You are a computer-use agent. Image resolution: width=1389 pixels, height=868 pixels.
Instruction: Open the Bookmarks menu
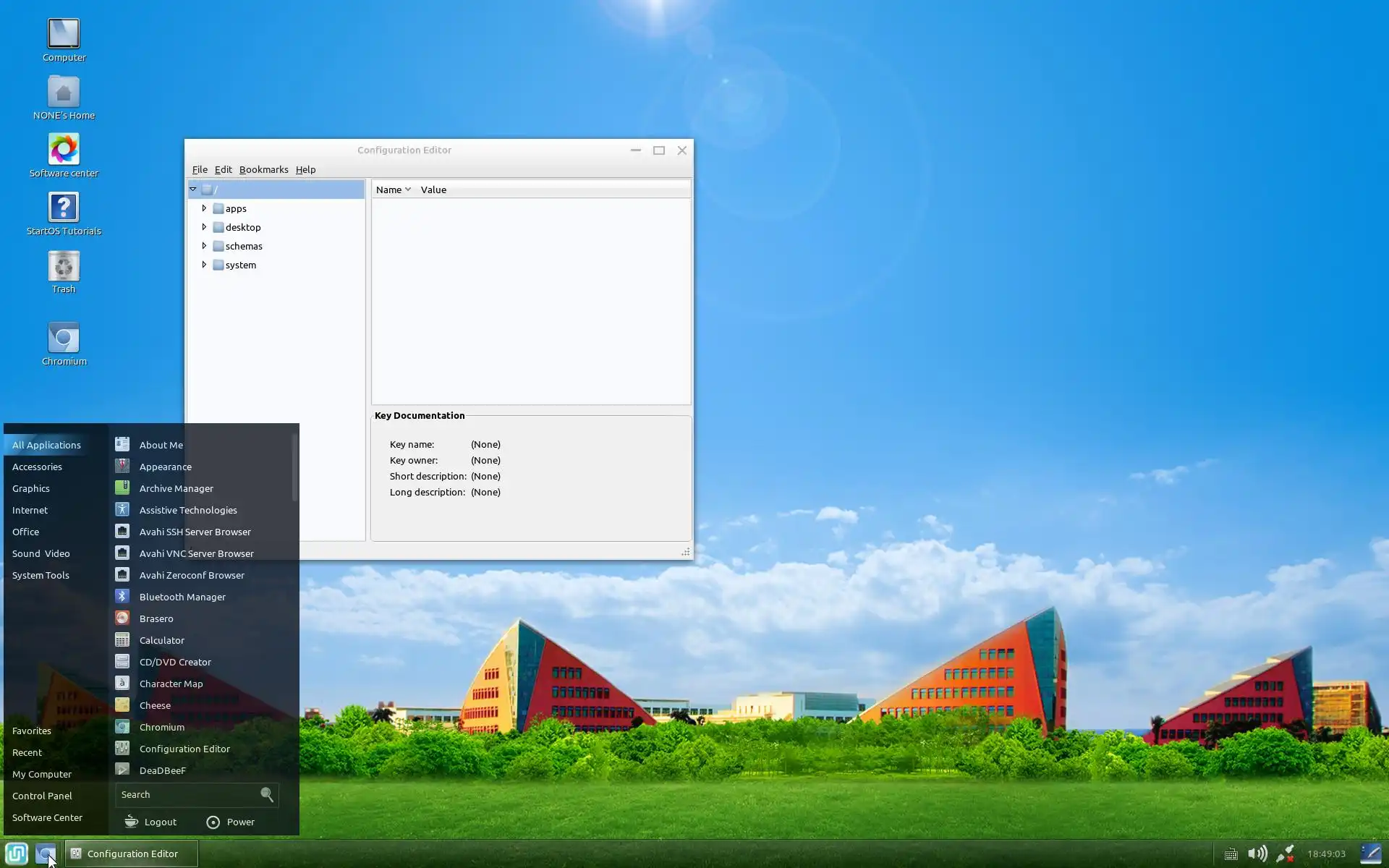(263, 169)
